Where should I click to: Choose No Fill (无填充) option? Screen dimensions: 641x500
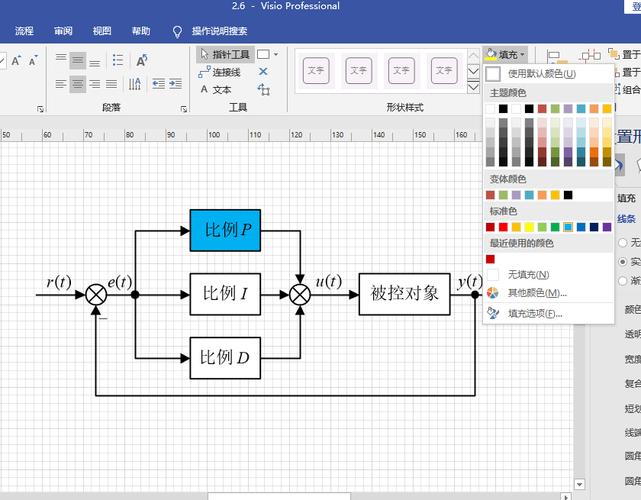[x=549, y=275]
